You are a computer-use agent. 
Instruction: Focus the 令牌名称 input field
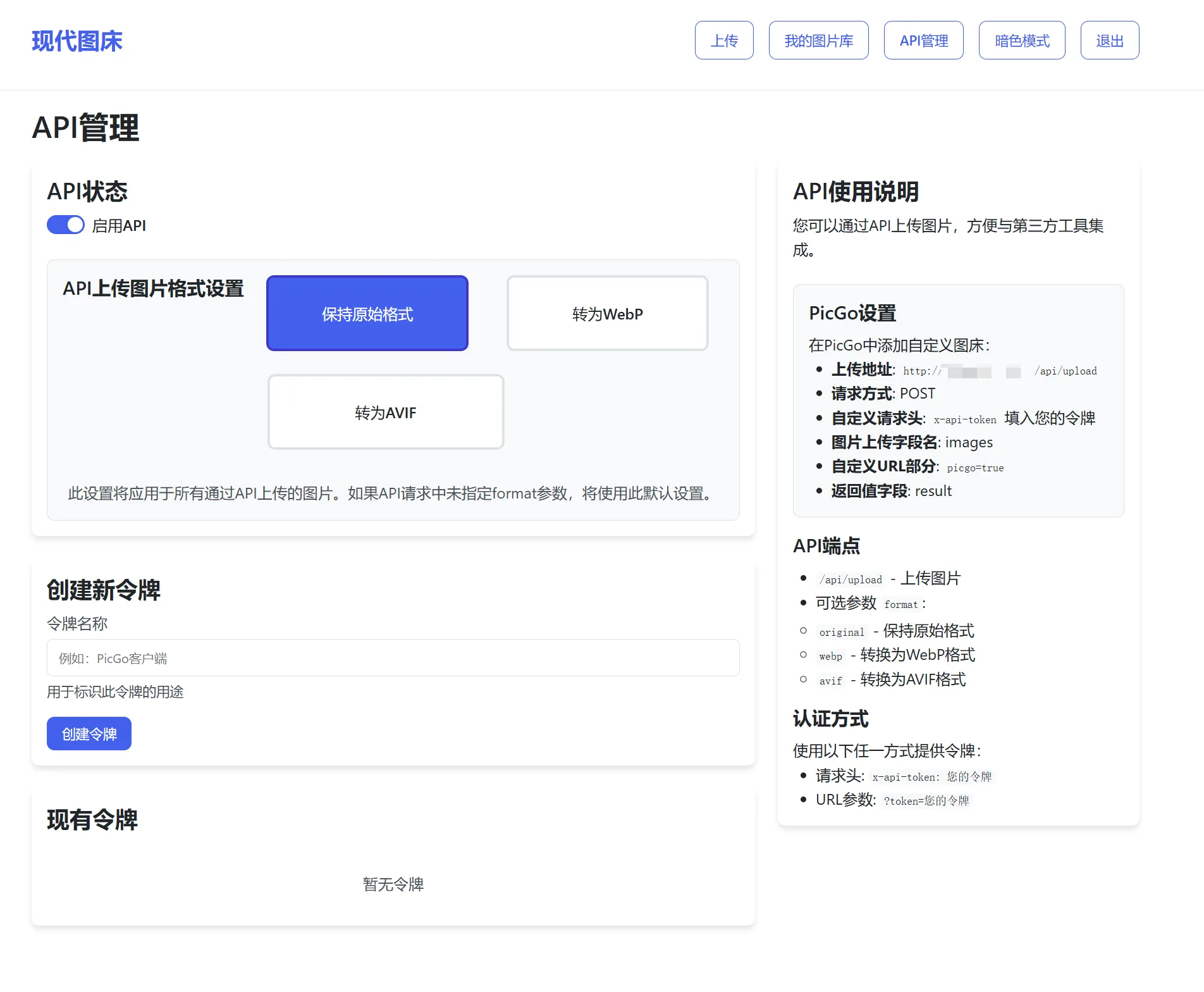point(393,658)
